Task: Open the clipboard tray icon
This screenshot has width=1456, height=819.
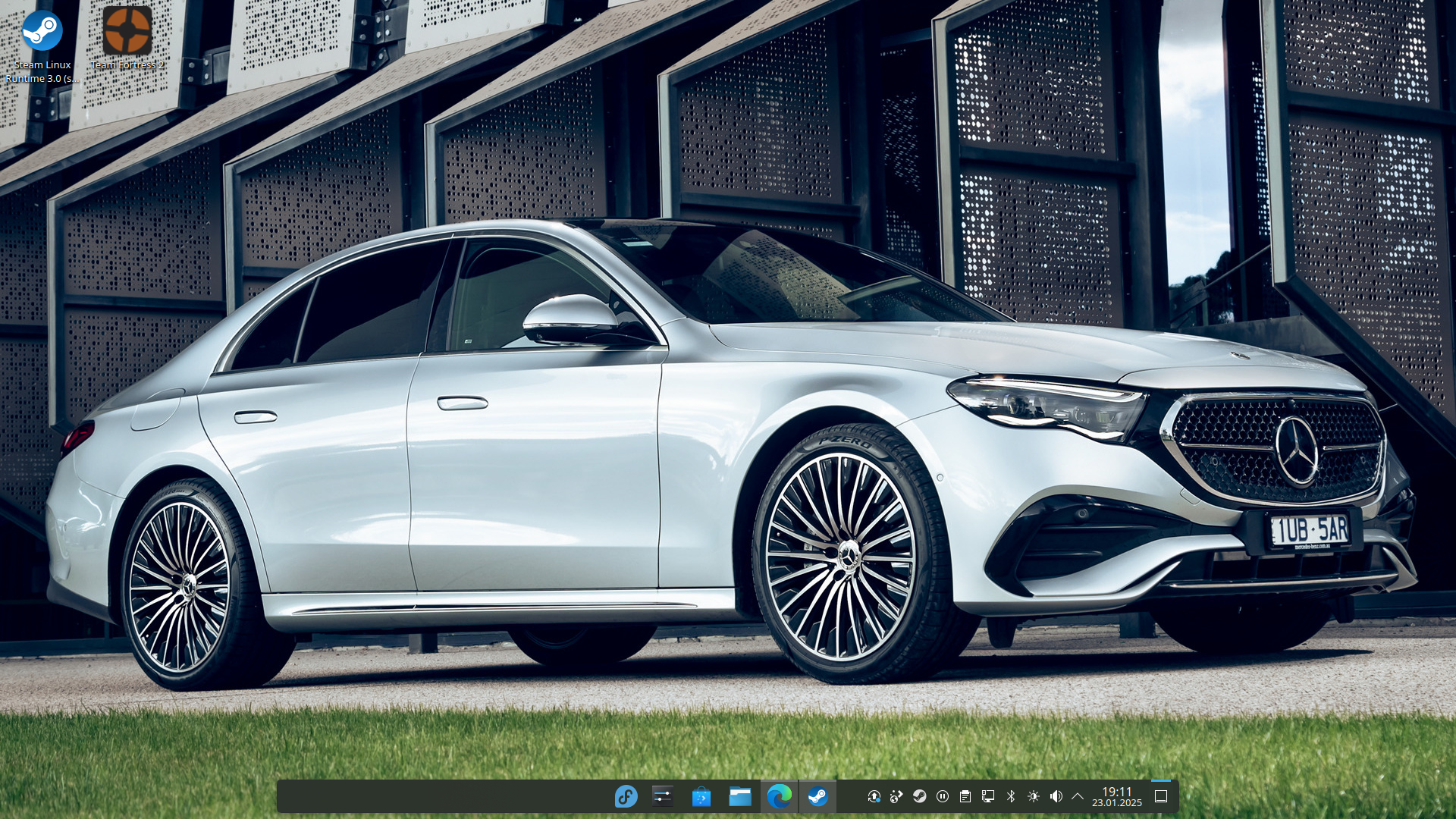Action: 965,796
